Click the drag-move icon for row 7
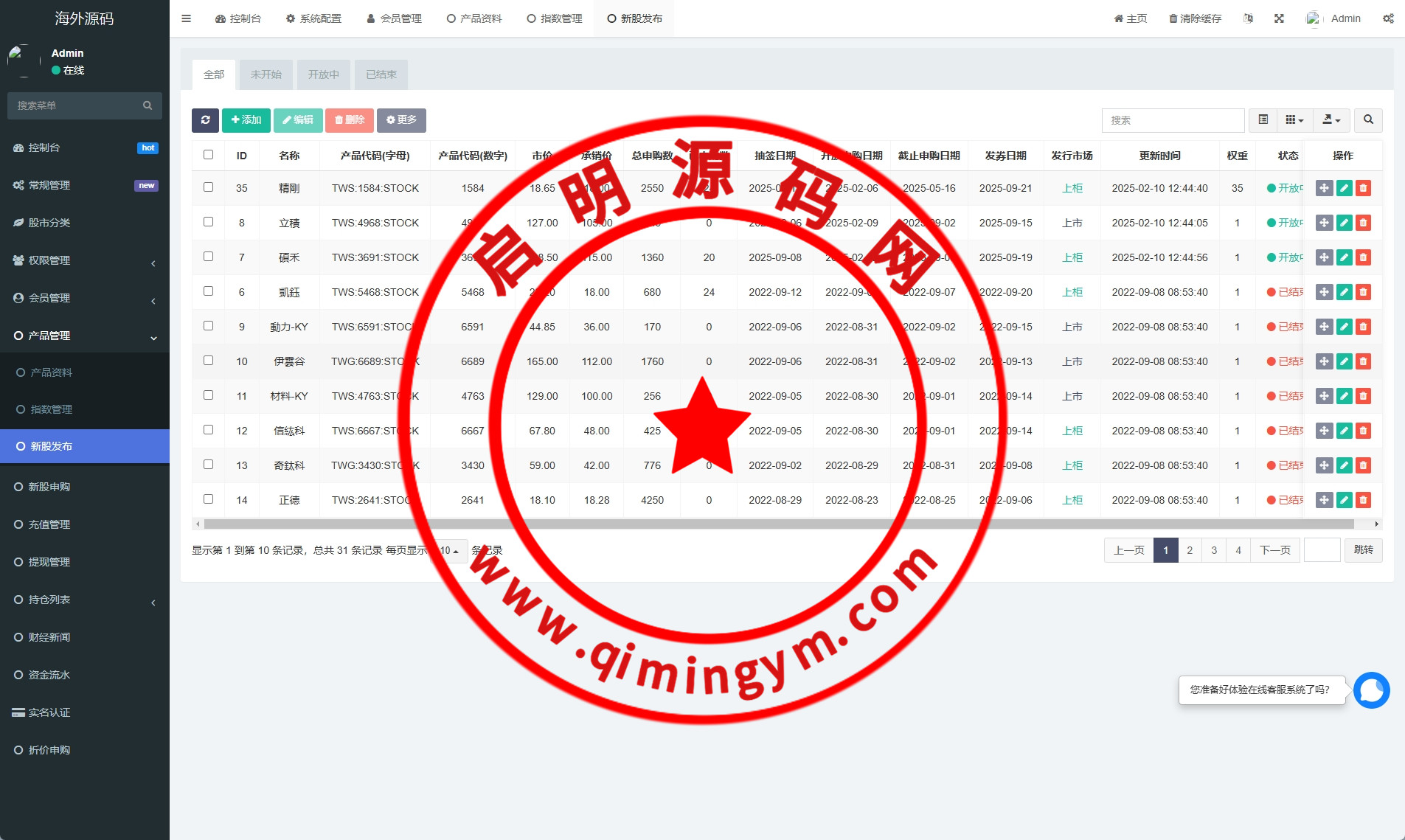The image size is (1405, 840). pos(1324,257)
